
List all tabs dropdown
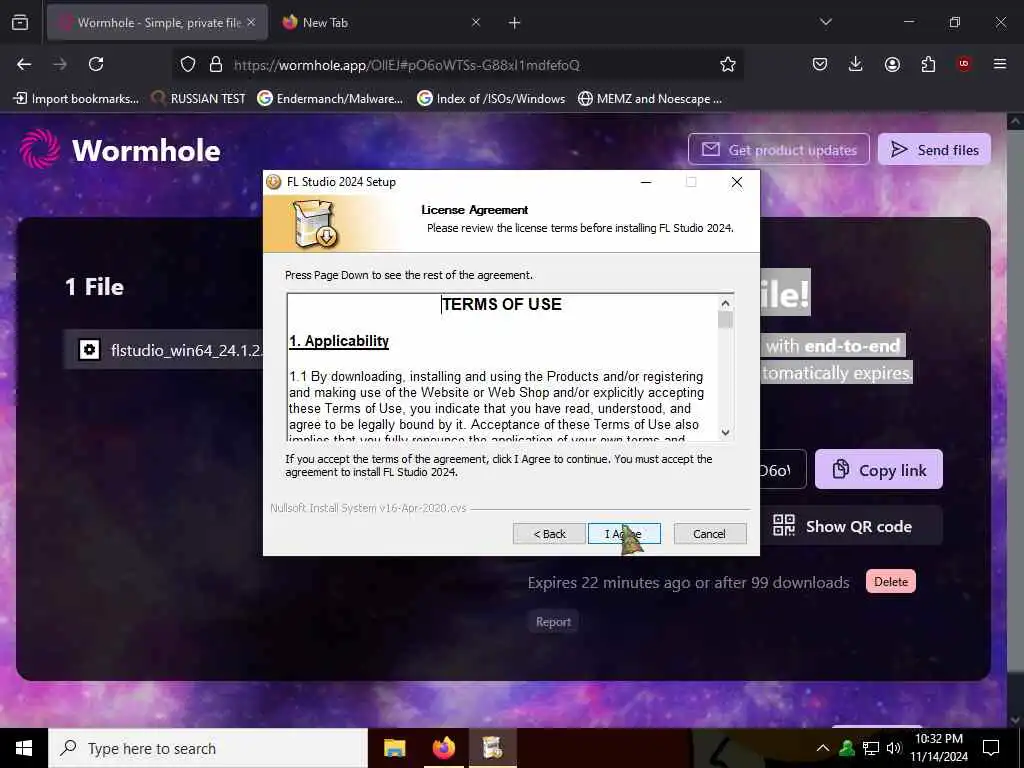825,22
